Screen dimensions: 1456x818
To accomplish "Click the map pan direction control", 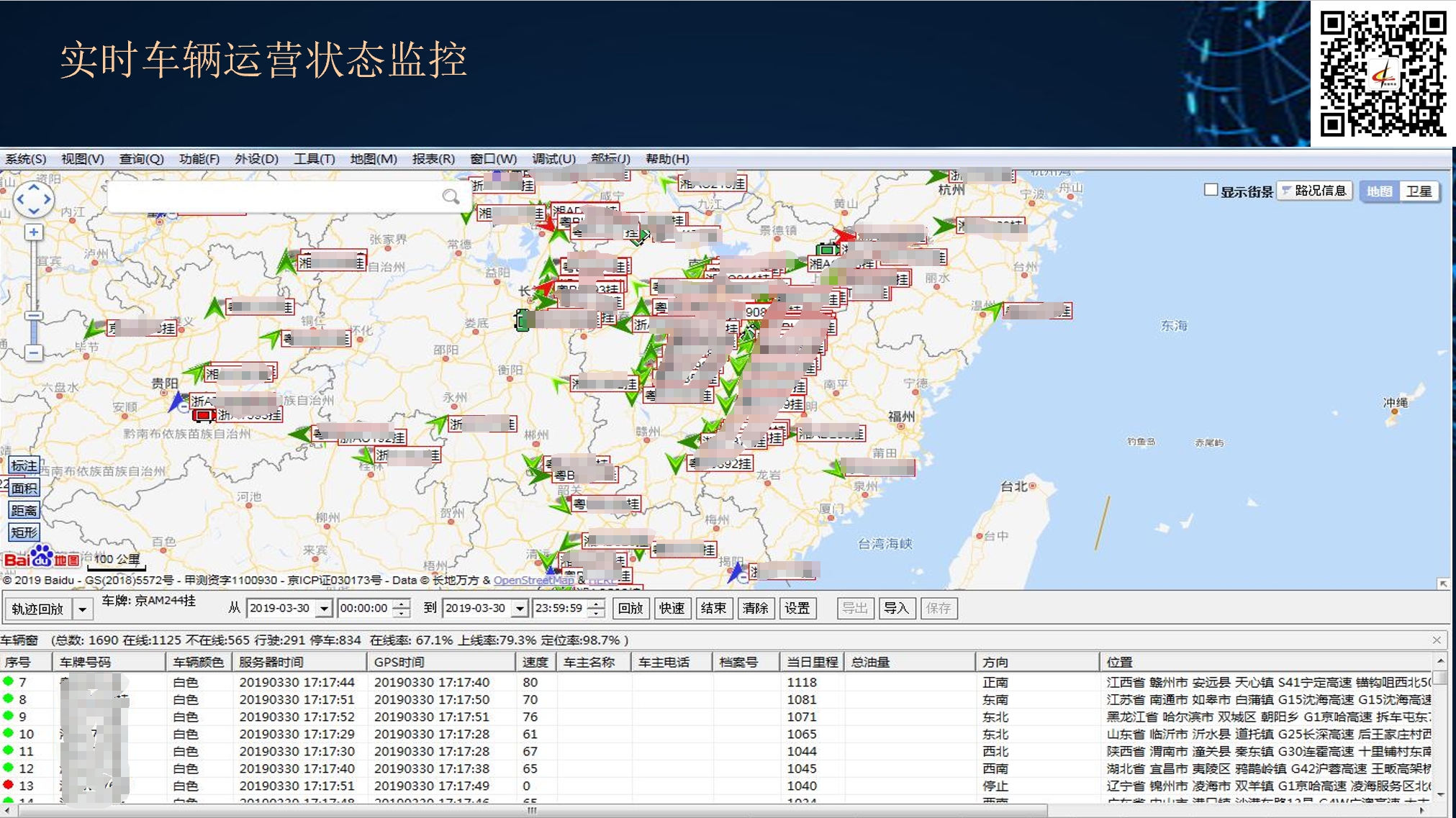I will [34, 199].
